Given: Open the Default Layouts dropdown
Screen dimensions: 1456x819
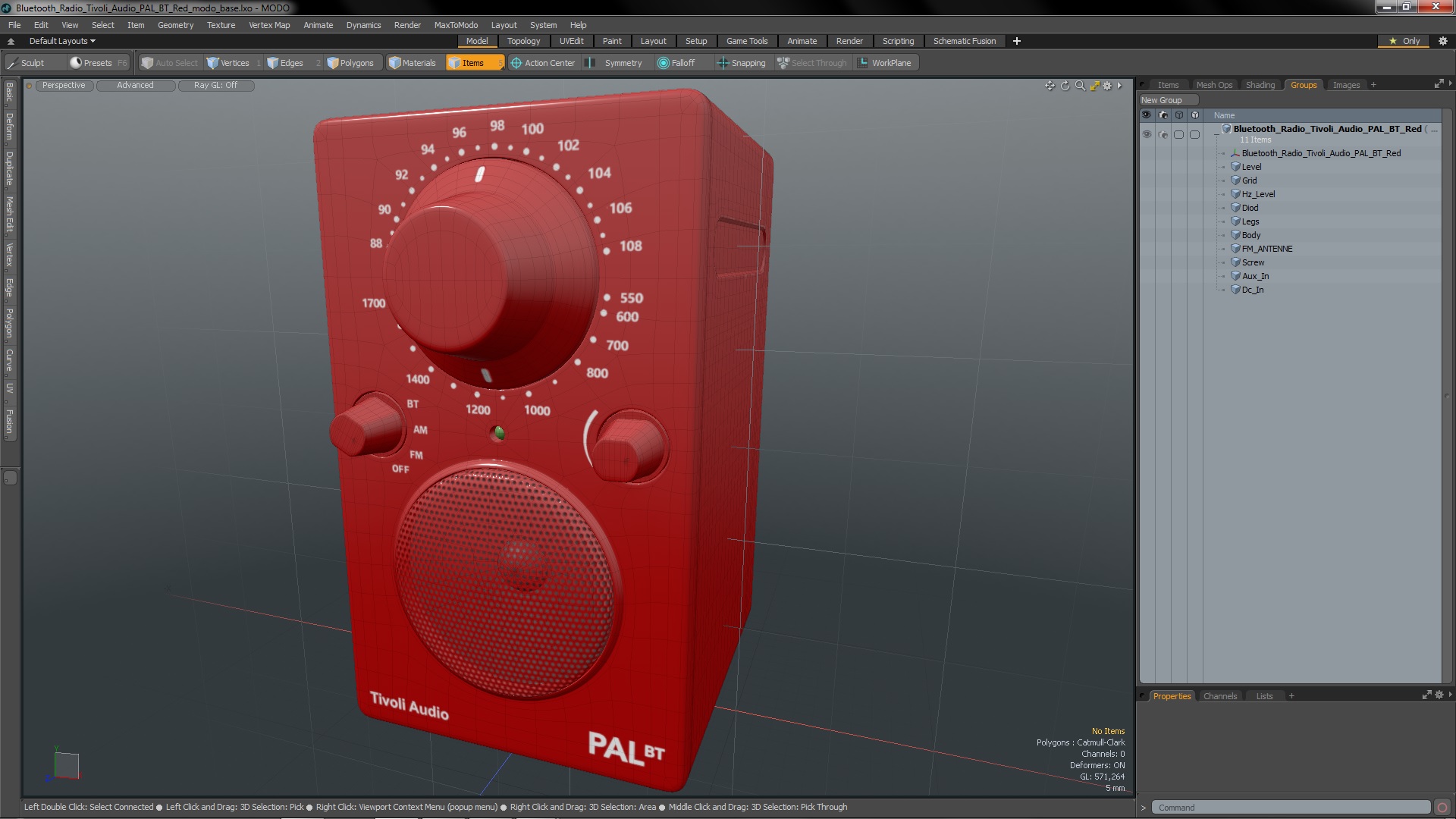Looking at the screenshot, I should [x=62, y=41].
